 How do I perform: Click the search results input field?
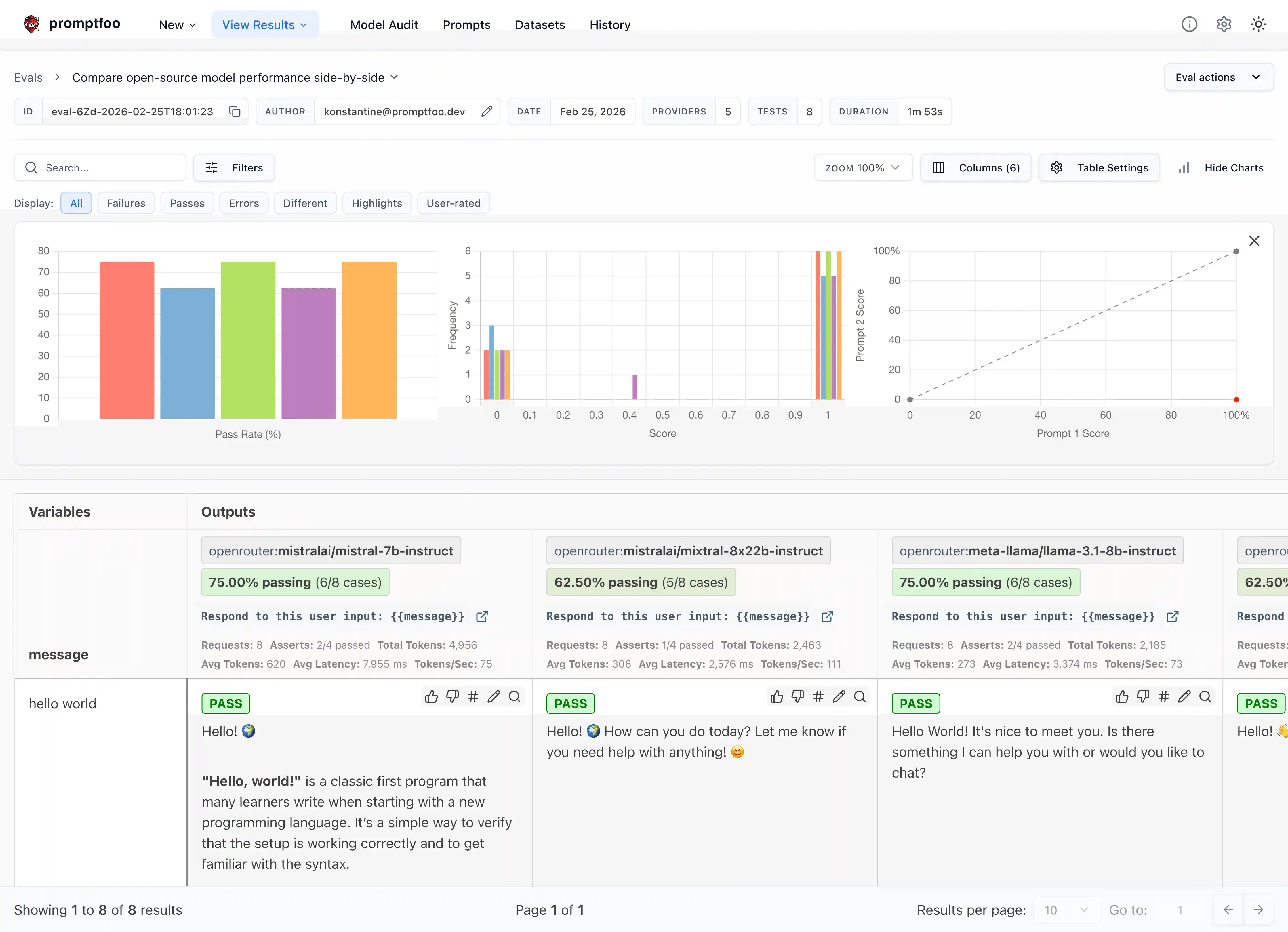100,167
